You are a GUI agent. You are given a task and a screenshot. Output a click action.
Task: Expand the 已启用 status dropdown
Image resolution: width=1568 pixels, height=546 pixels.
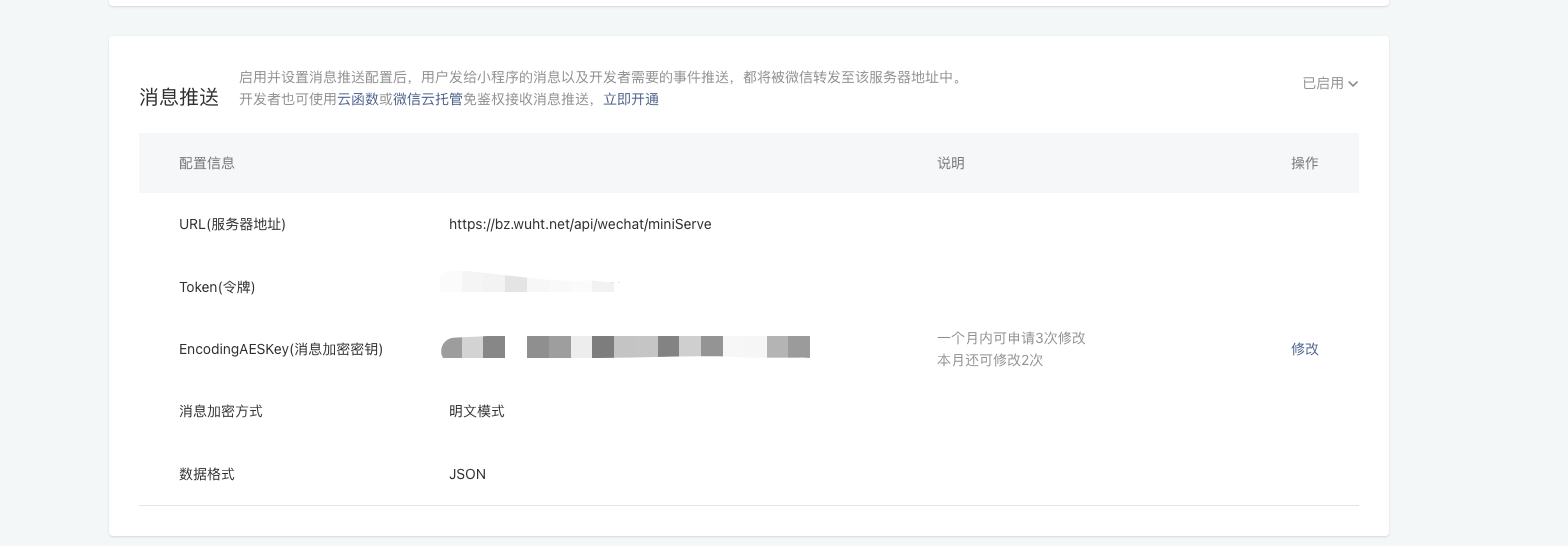pyautogui.click(x=1330, y=84)
